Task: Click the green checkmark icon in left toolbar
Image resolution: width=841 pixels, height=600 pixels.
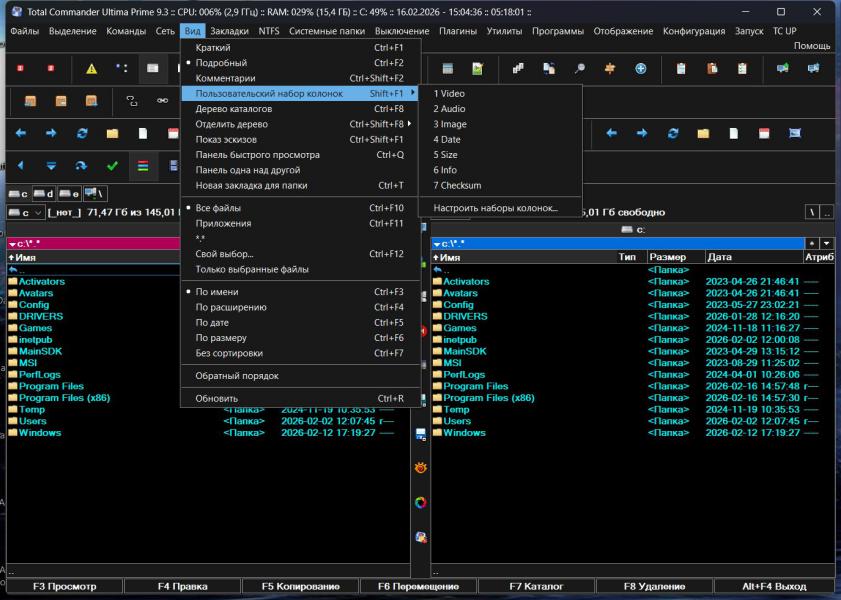Action: coord(112,166)
